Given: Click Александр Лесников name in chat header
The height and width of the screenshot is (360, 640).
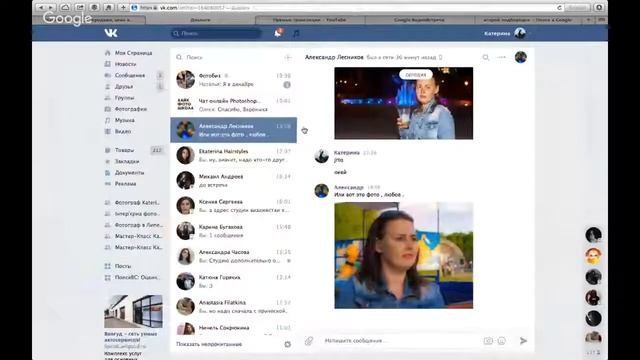Looking at the screenshot, I should point(334,58).
